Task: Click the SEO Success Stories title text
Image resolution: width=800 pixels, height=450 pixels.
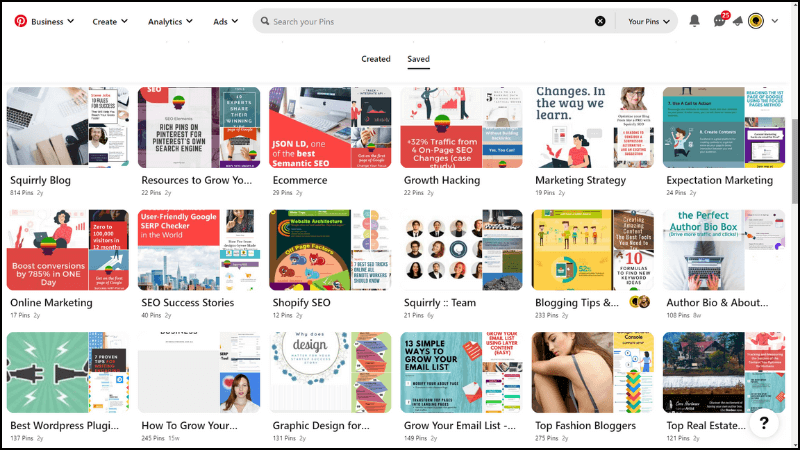Action: pos(187,303)
